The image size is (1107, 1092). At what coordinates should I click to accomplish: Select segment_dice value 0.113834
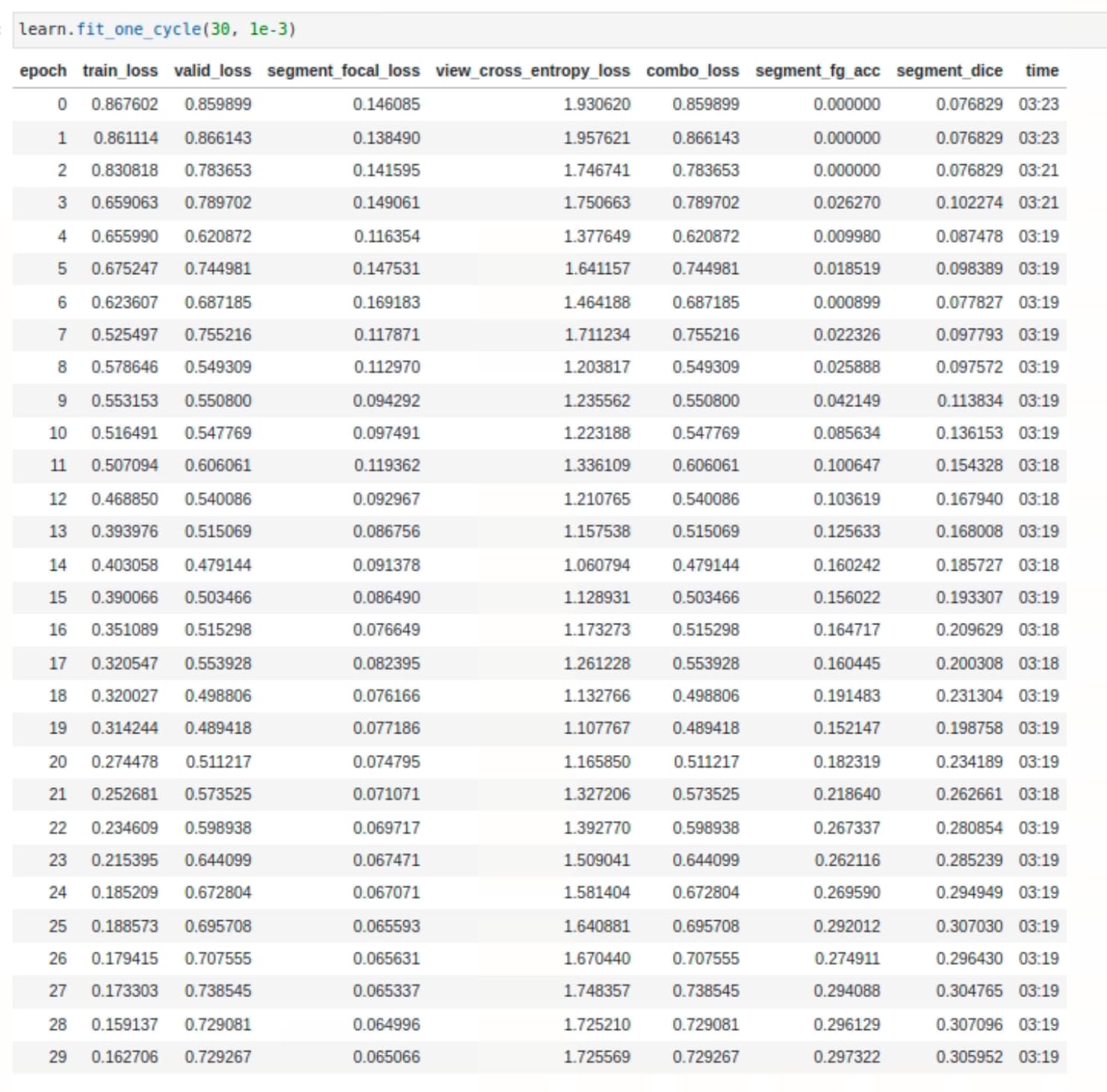970,401
